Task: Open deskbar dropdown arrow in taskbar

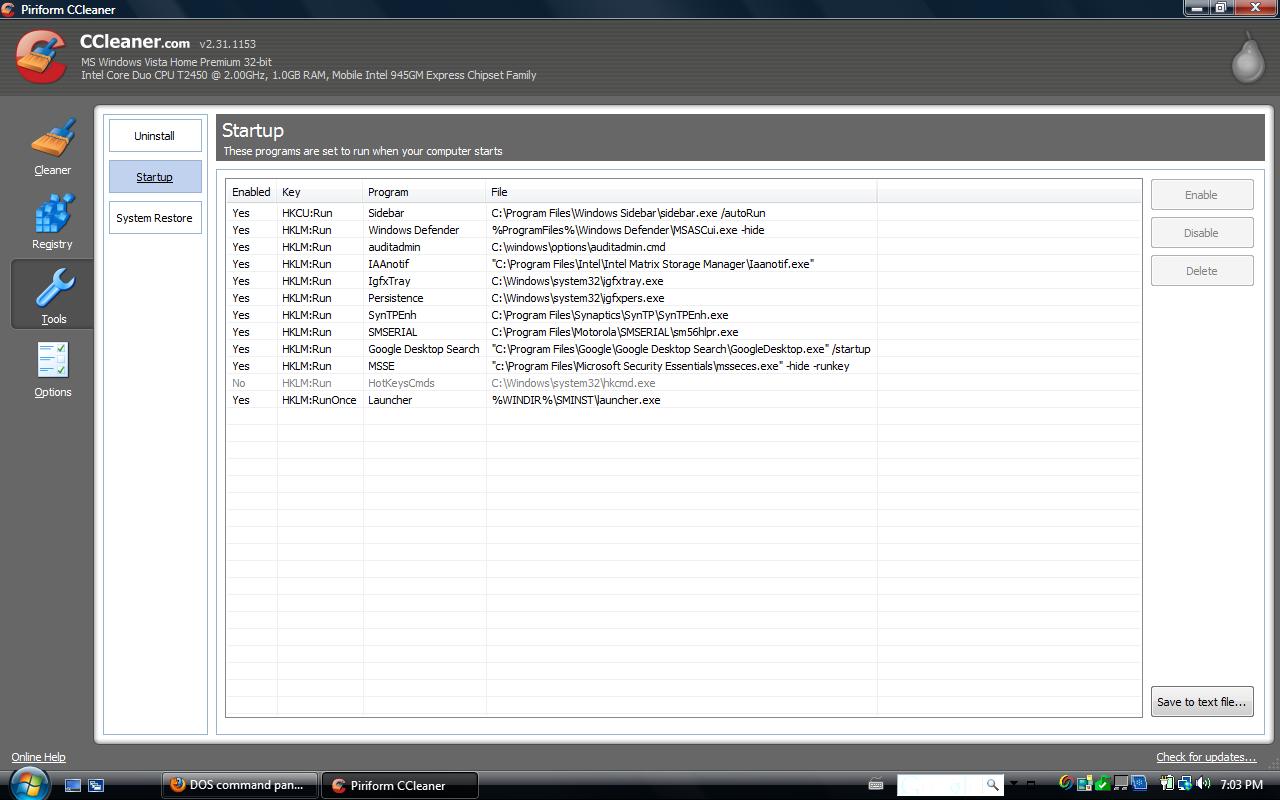Action: pyautogui.click(x=1013, y=784)
